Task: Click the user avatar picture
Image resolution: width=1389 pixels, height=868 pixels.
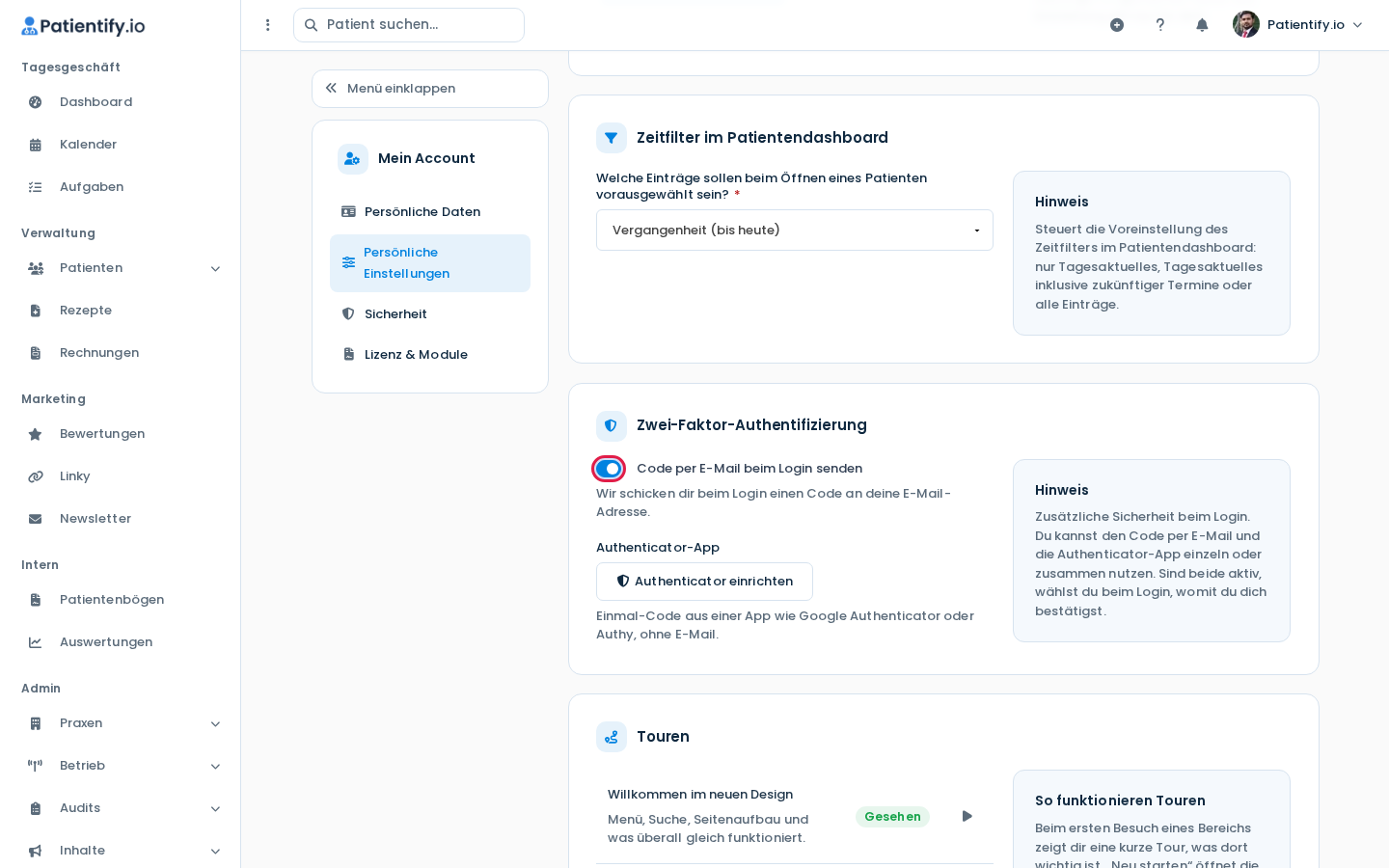Action: (x=1246, y=24)
